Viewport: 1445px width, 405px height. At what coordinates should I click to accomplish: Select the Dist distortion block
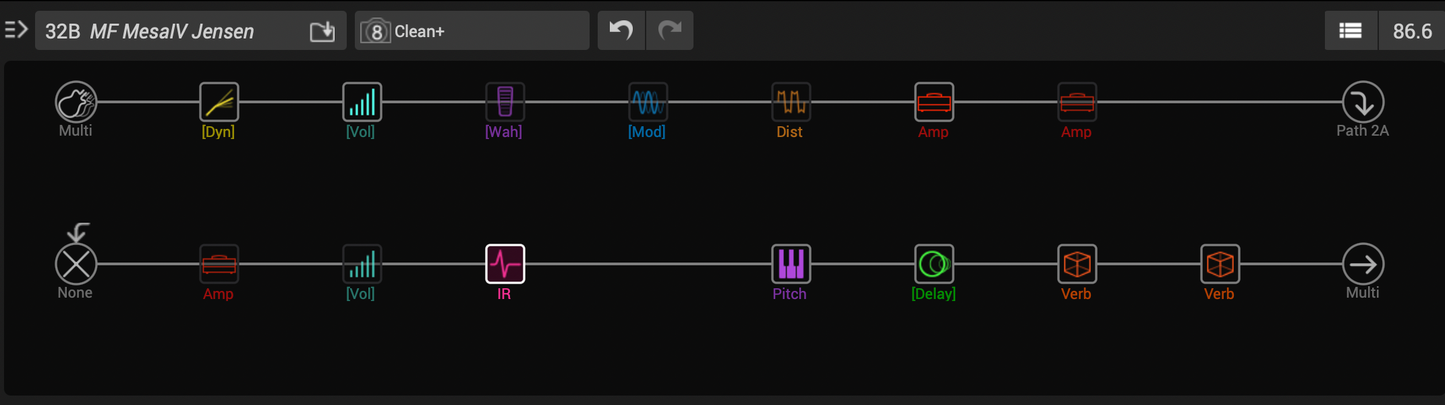790,102
